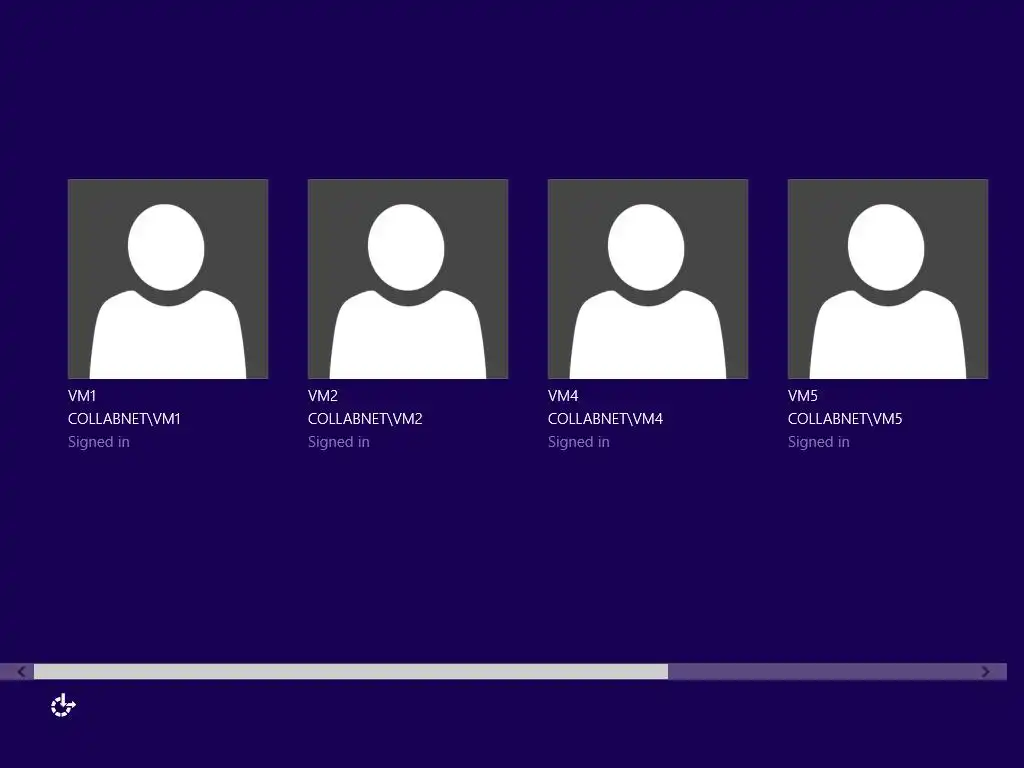Screen dimensions: 1024x768
Task: Click the COLLABNET\VM1 account name
Action: (x=124, y=419)
